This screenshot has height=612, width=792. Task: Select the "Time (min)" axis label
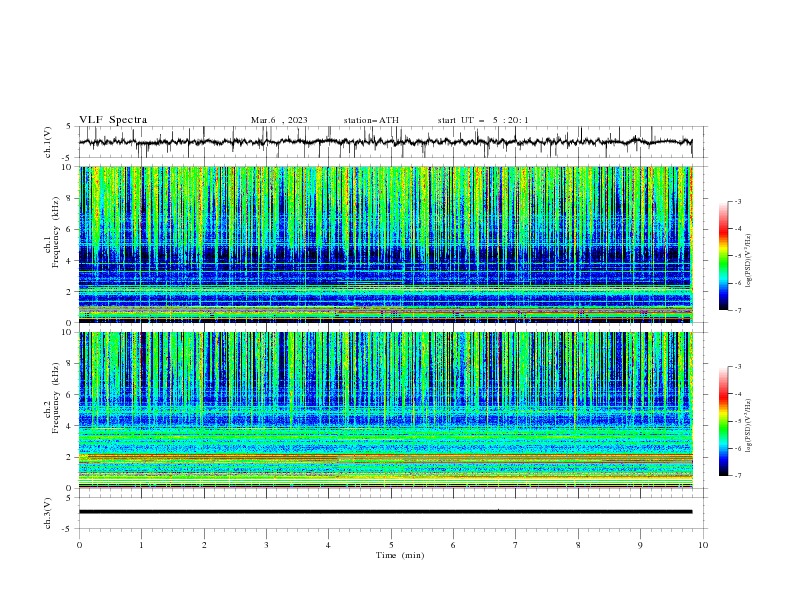pos(400,555)
